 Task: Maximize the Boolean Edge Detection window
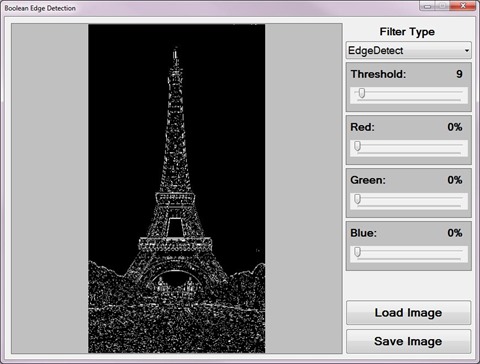pos(442,6)
